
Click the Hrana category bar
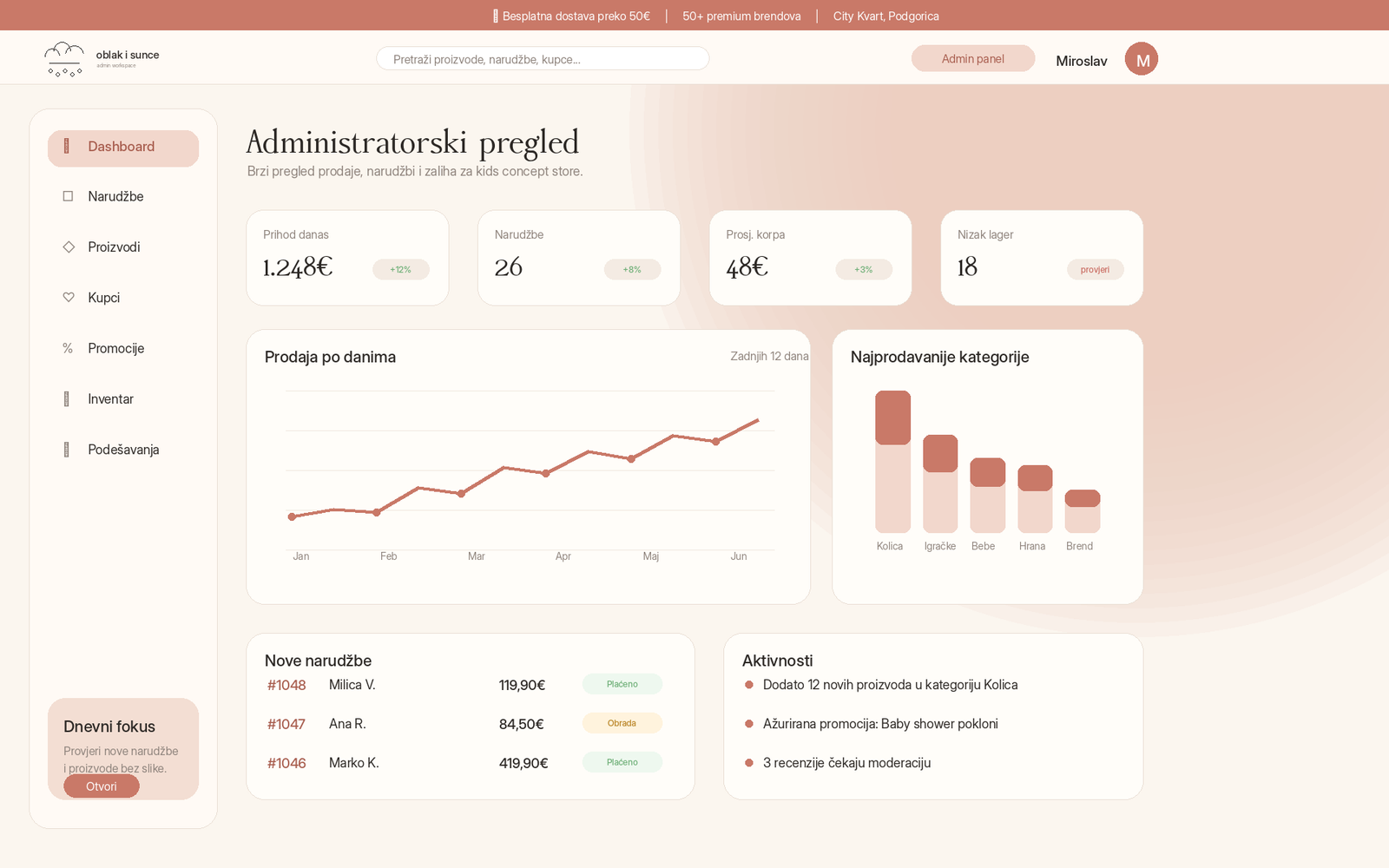[x=1035, y=499]
